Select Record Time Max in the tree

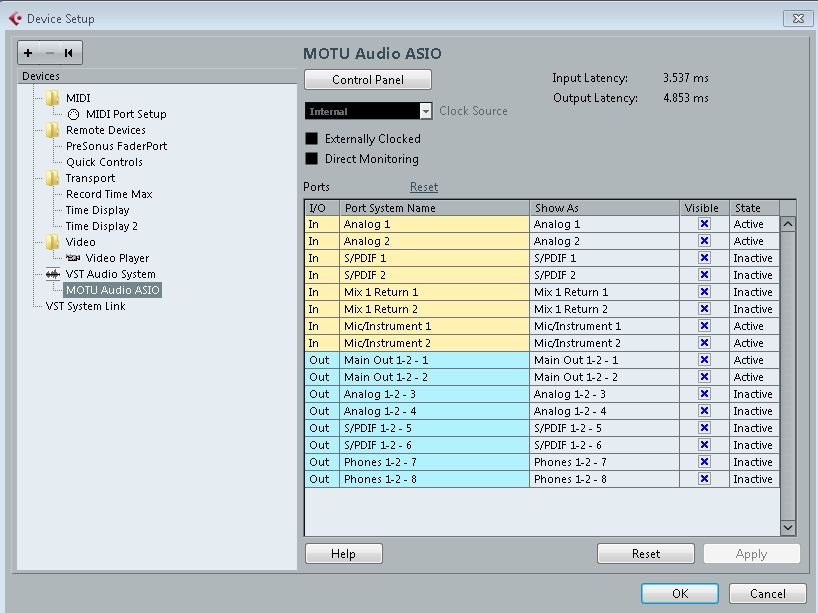pyautogui.click(x=109, y=194)
